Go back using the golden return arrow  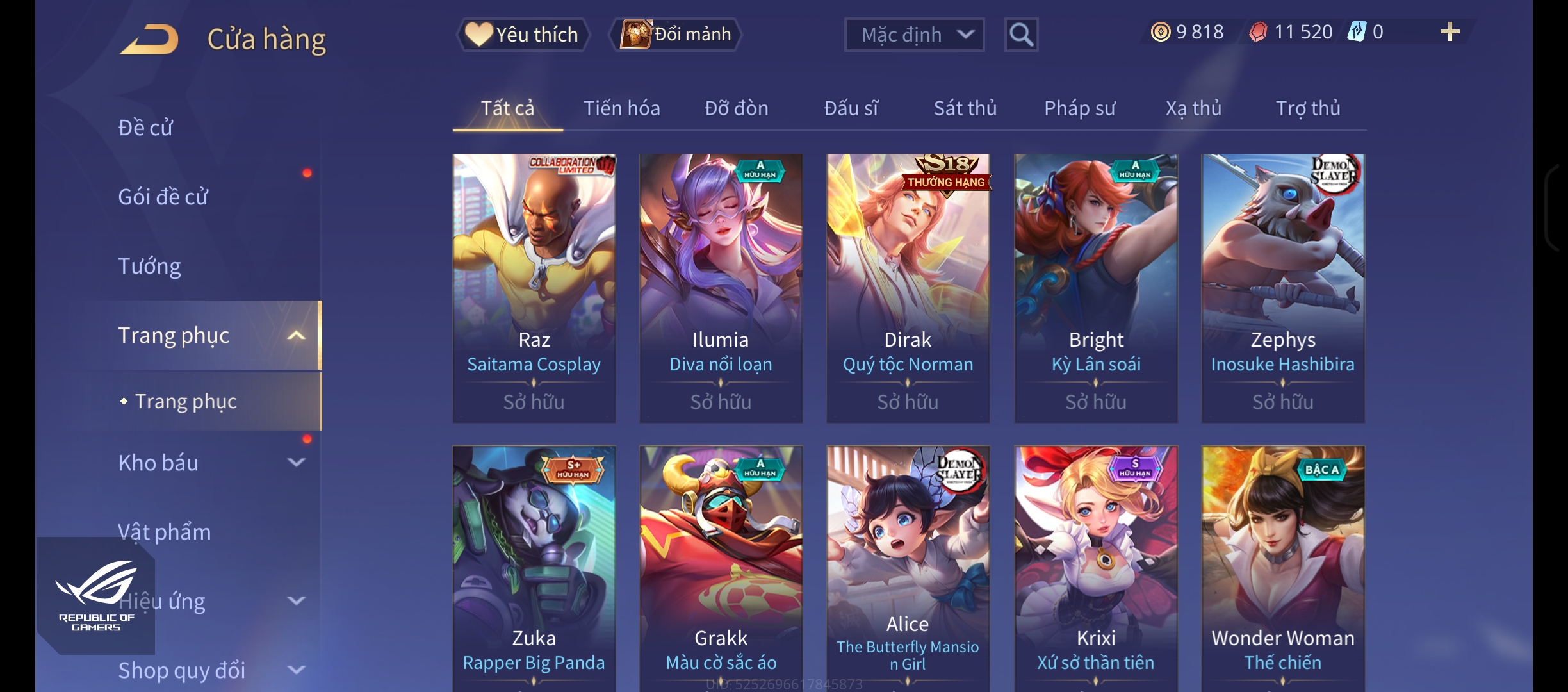(x=149, y=39)
